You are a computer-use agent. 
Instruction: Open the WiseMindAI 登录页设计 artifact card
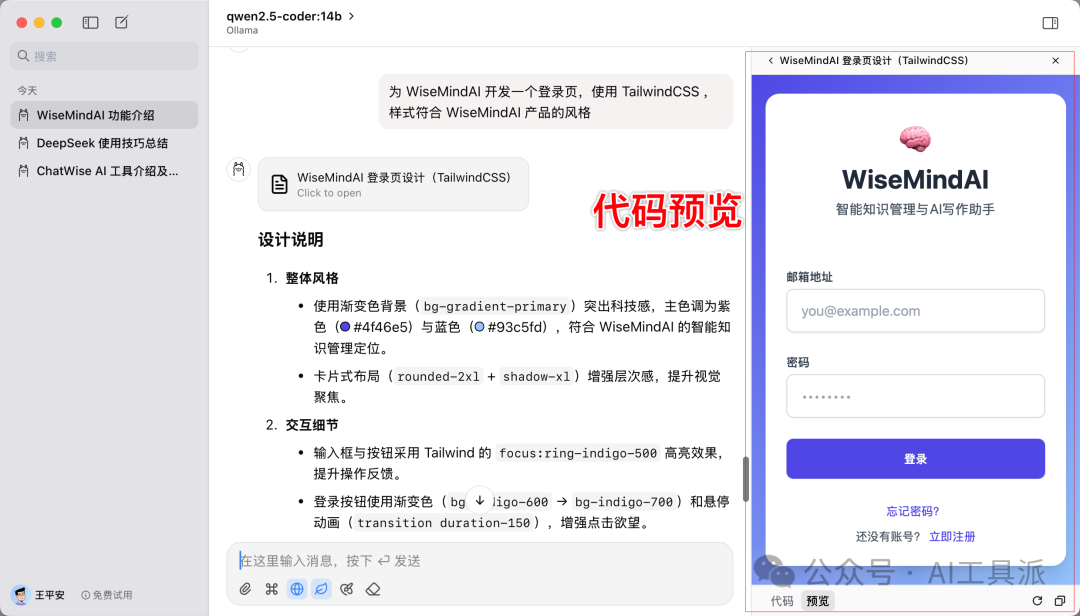pos(393,184)
